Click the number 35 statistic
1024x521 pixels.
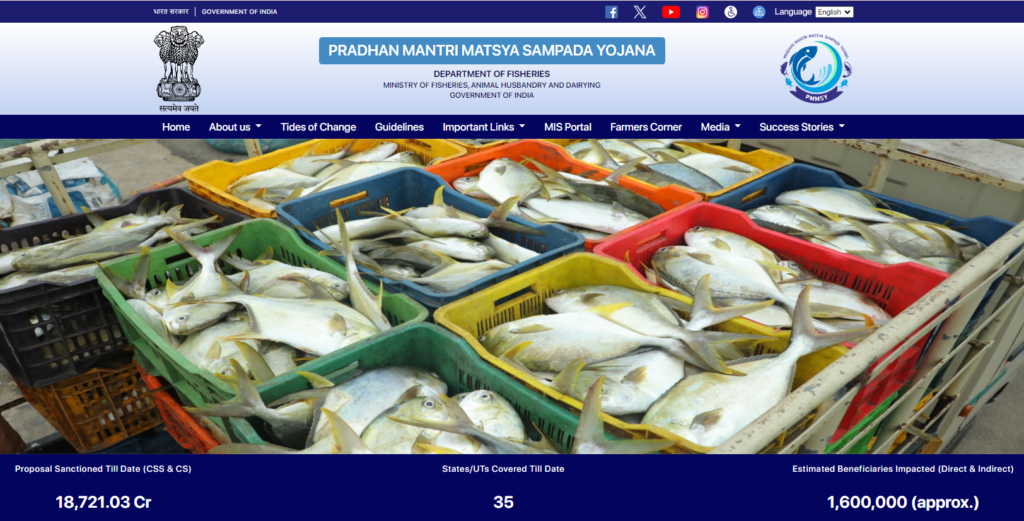tap(503, 502)
